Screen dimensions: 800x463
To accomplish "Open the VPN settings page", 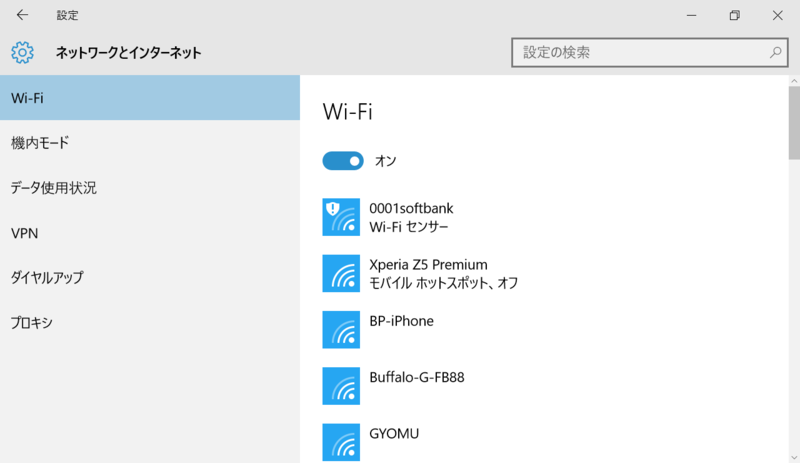I will [150, 233].
